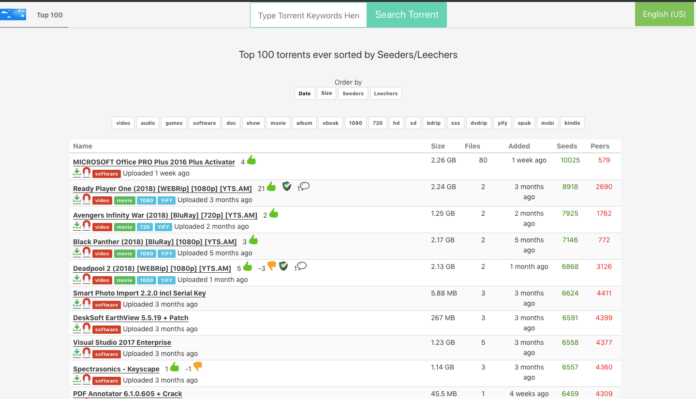This screenshot has width=696, height=399.
Task: Click the verified shield icon beside Ready Player One
Action: 287,186
